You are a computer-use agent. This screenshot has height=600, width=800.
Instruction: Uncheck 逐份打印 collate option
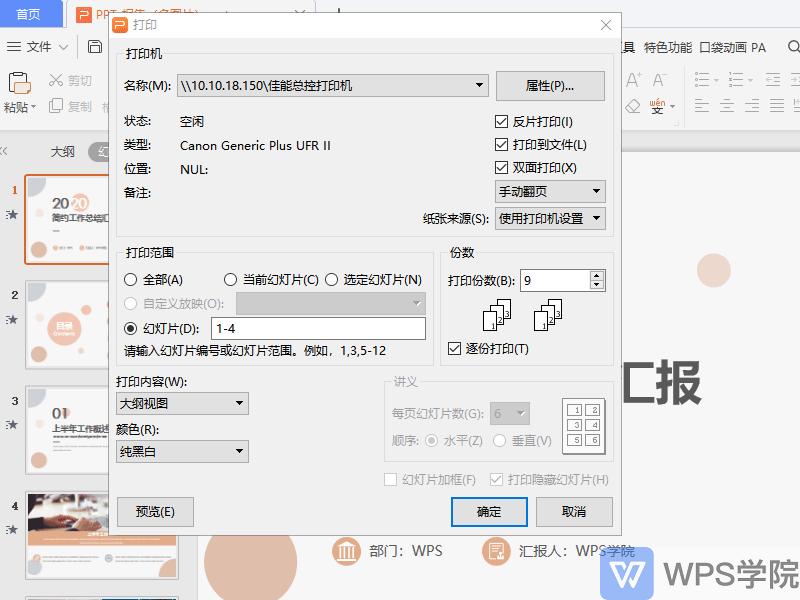click(x=454, y=349)
